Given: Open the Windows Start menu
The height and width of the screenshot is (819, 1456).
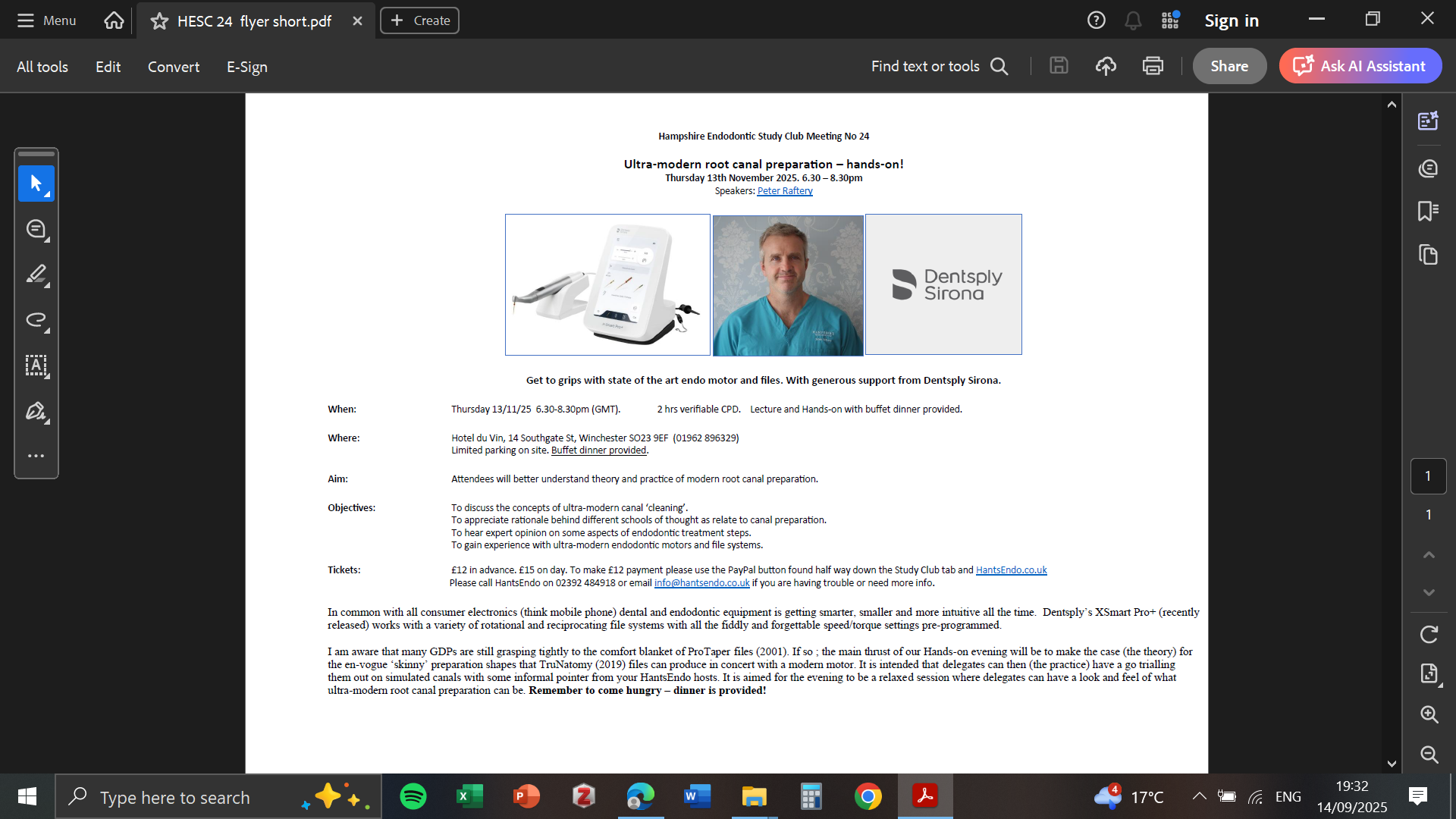Looking at the screenshot, I should click(x=27, y=796).
